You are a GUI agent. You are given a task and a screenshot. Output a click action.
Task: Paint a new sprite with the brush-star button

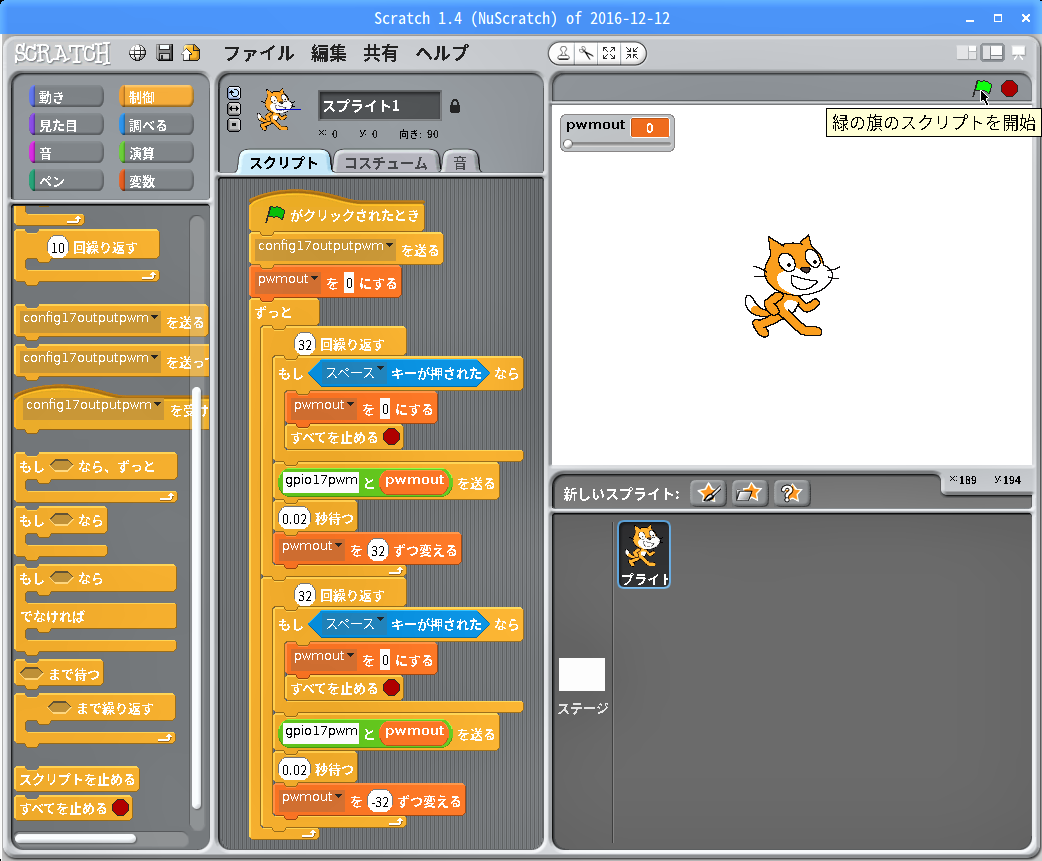pos(708,492)
